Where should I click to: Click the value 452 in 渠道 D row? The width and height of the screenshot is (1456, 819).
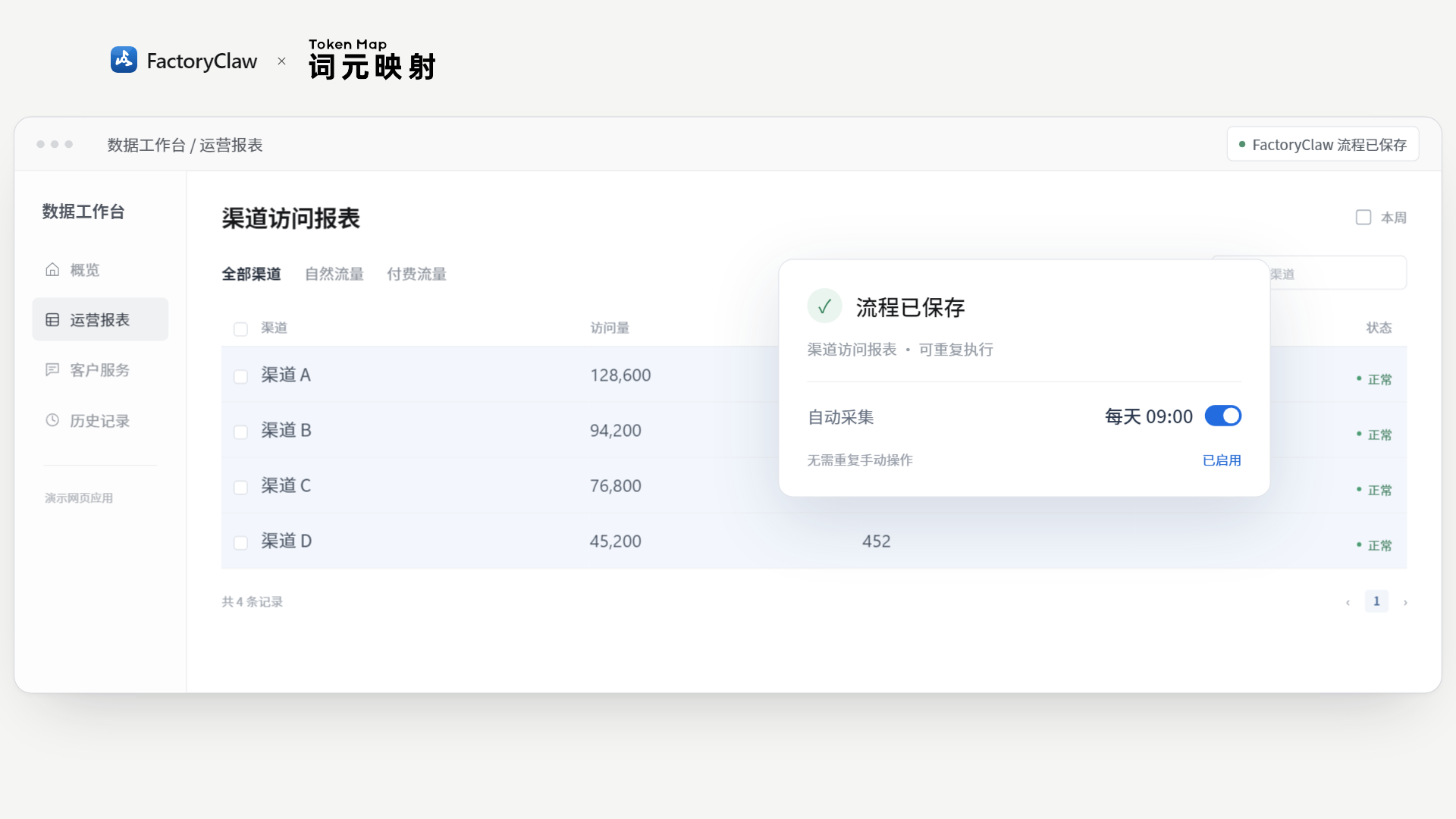876,541
